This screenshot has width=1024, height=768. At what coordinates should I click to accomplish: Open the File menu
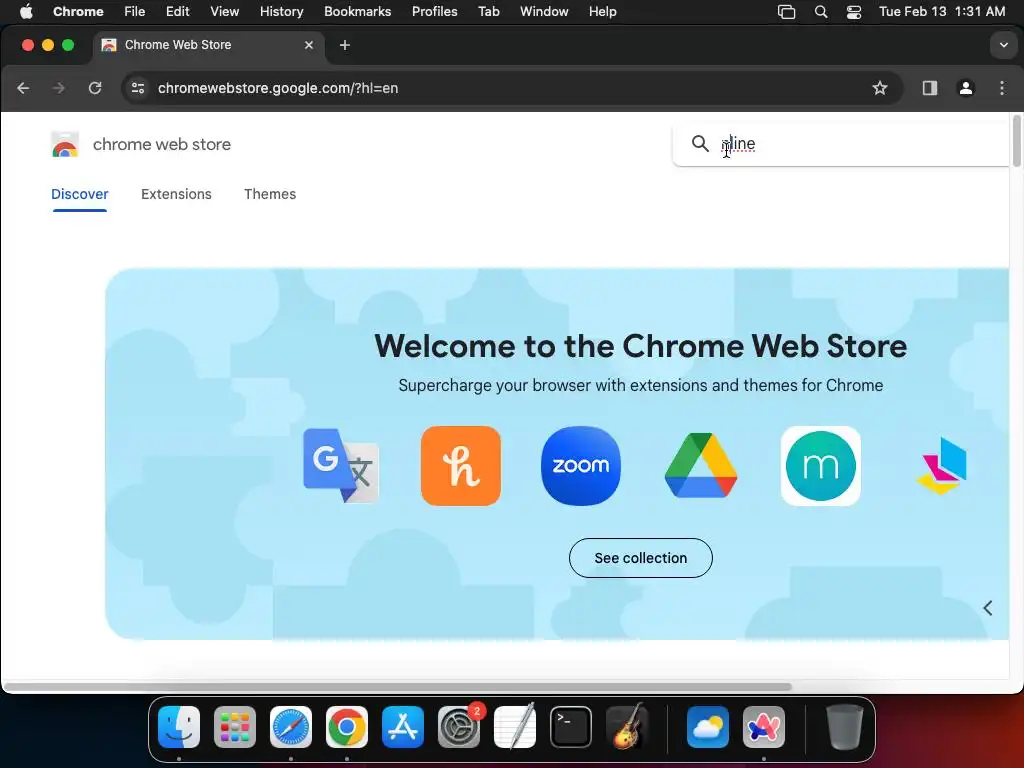tap(135, 12)
